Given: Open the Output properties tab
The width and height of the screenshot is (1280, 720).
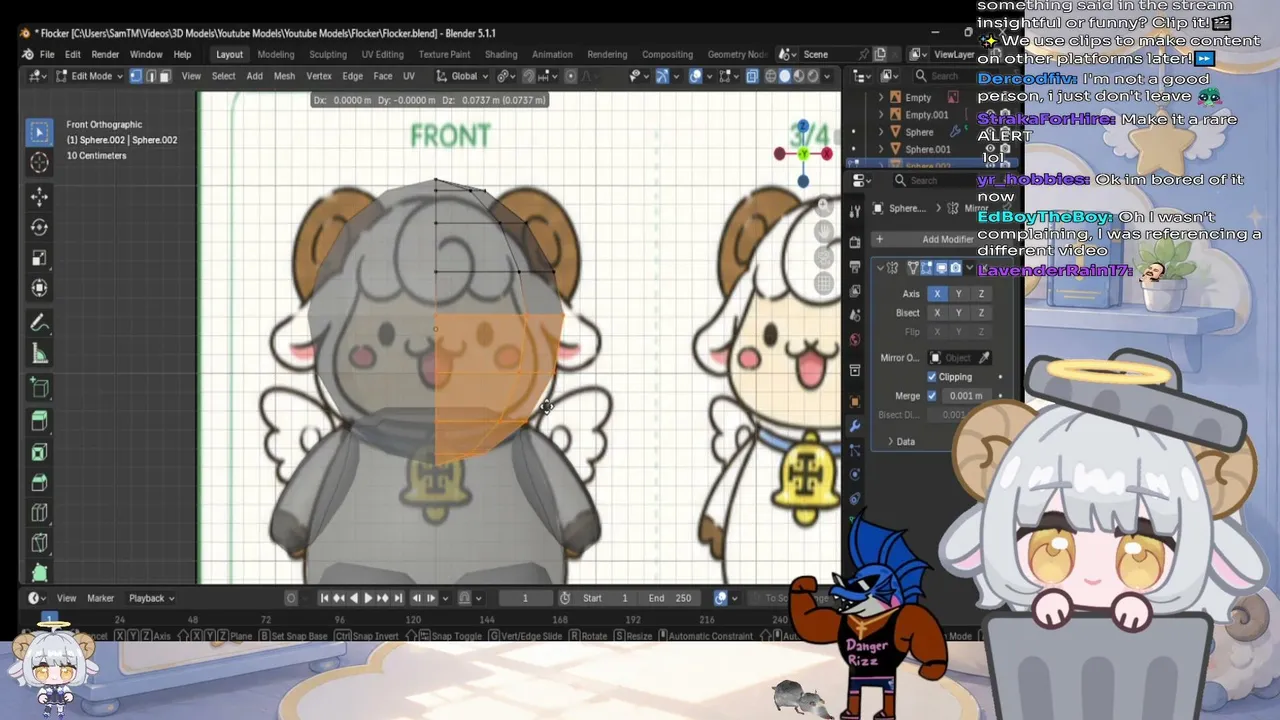Looking at the screenshot, I should [855, 267].
